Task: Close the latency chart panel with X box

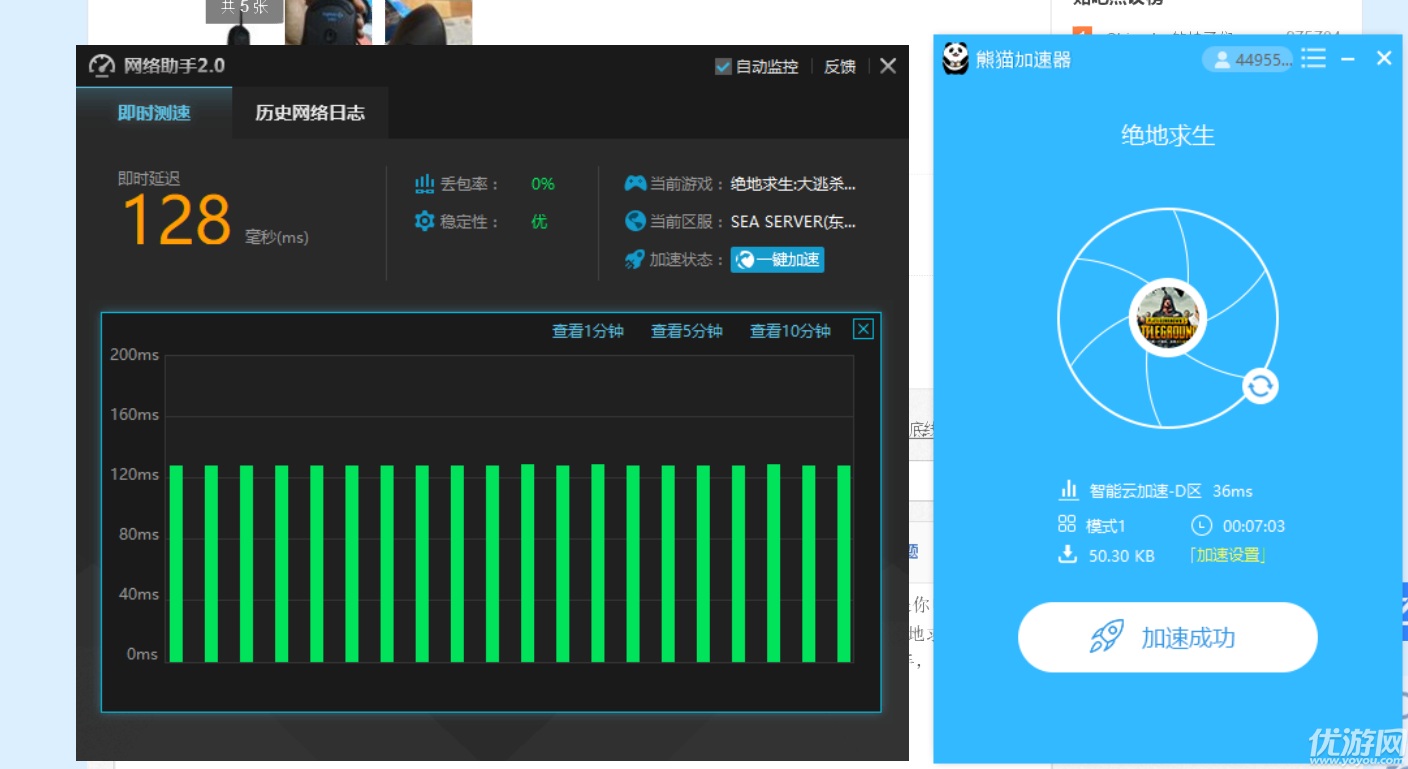Action: tap(863, 329)
